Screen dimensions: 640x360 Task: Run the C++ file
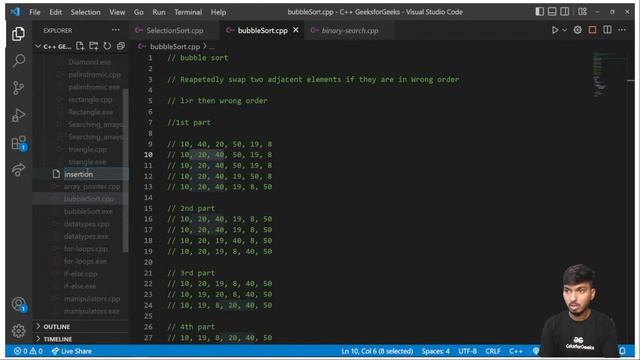pyautogui.click(x=555, y=30)
